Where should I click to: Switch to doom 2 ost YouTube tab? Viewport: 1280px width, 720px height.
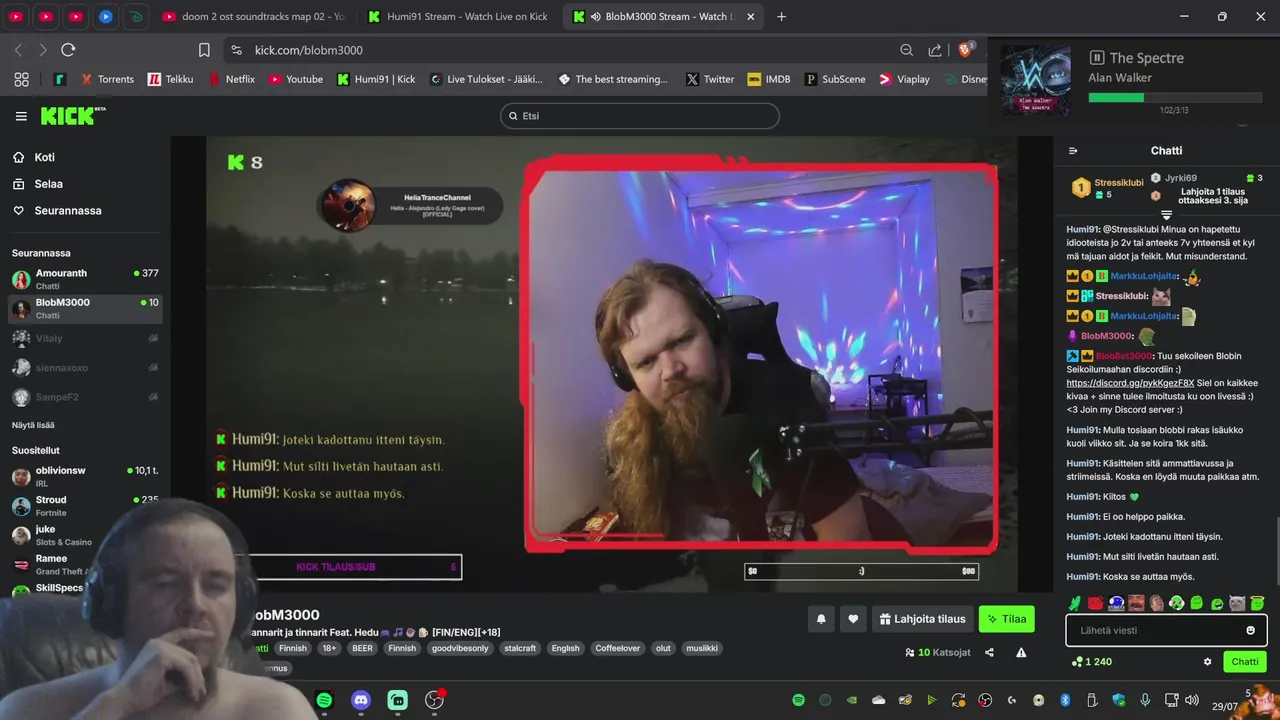253,17
